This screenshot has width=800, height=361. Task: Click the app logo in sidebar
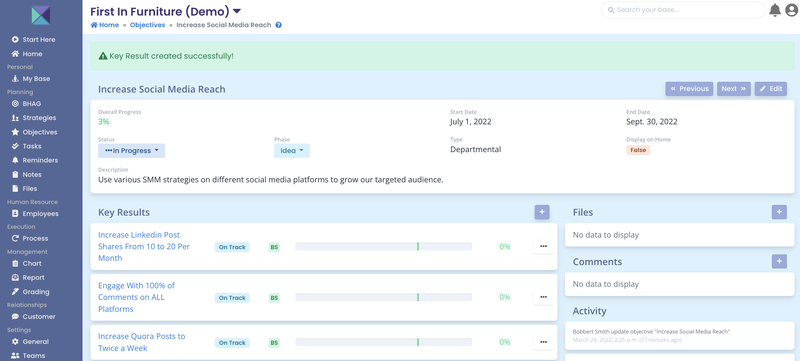click(41, 14)
